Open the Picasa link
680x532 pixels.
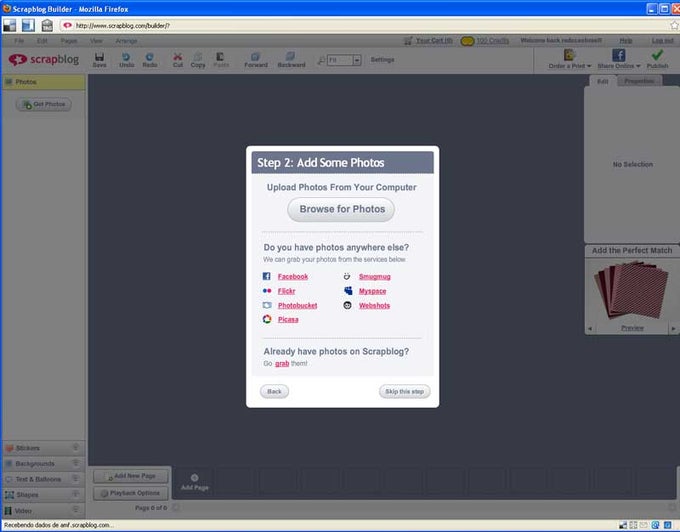[x=288, y=320]
